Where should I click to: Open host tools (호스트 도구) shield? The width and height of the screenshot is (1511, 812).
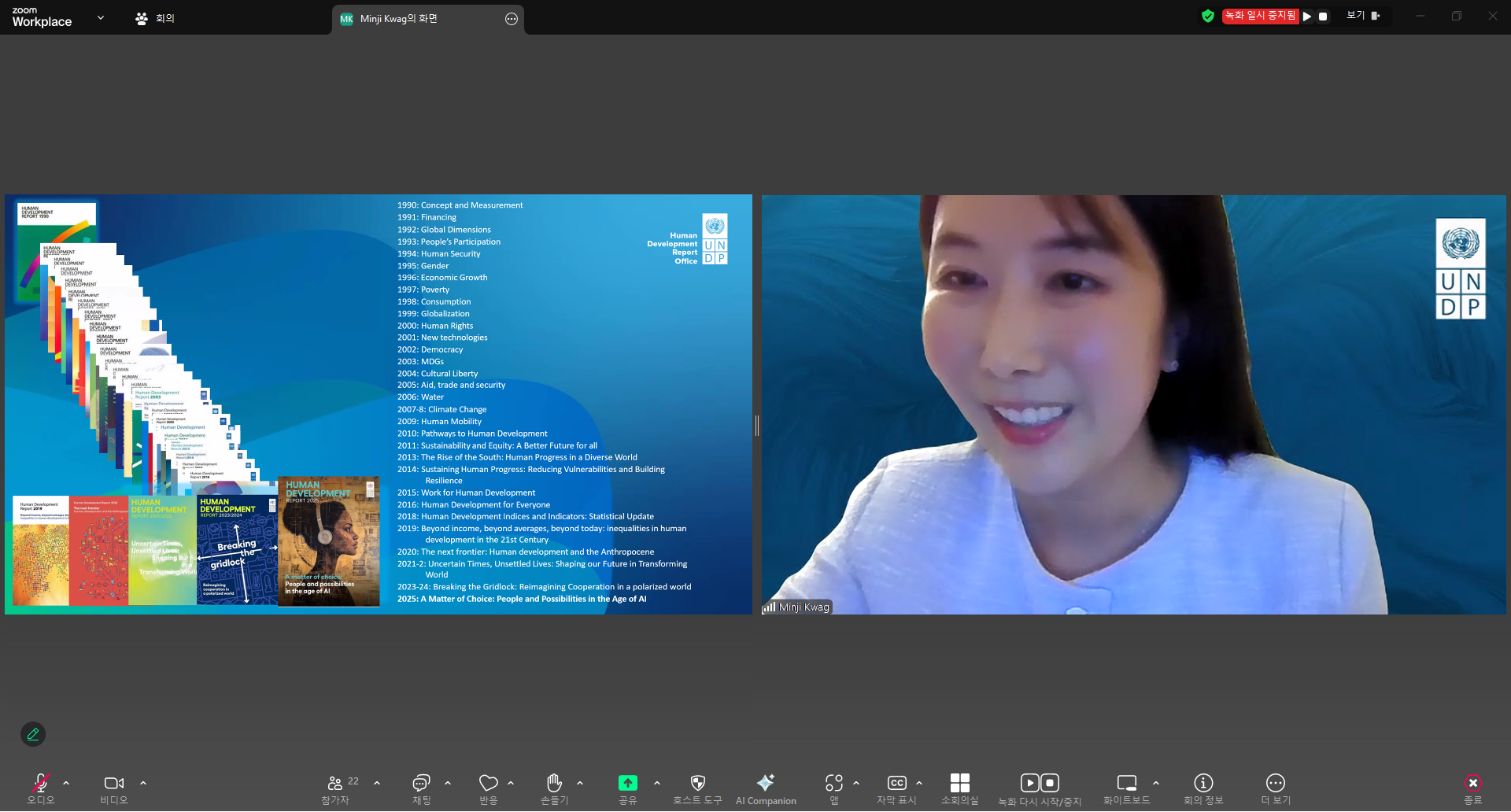(697, 789)
